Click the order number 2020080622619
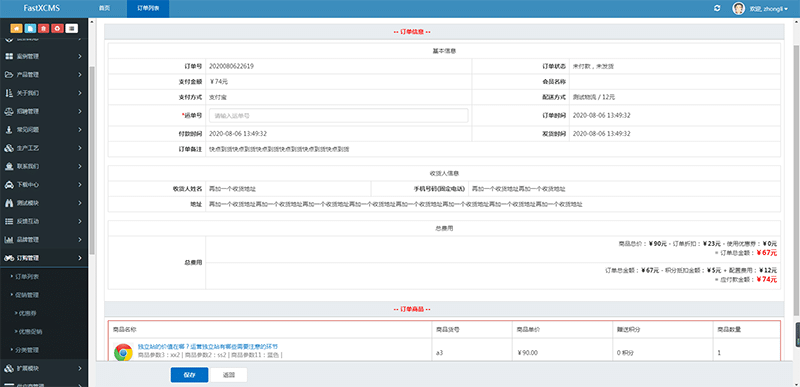The height and width of the screenshot is (387, 800). pyautogui.click(x=232, y=66)
